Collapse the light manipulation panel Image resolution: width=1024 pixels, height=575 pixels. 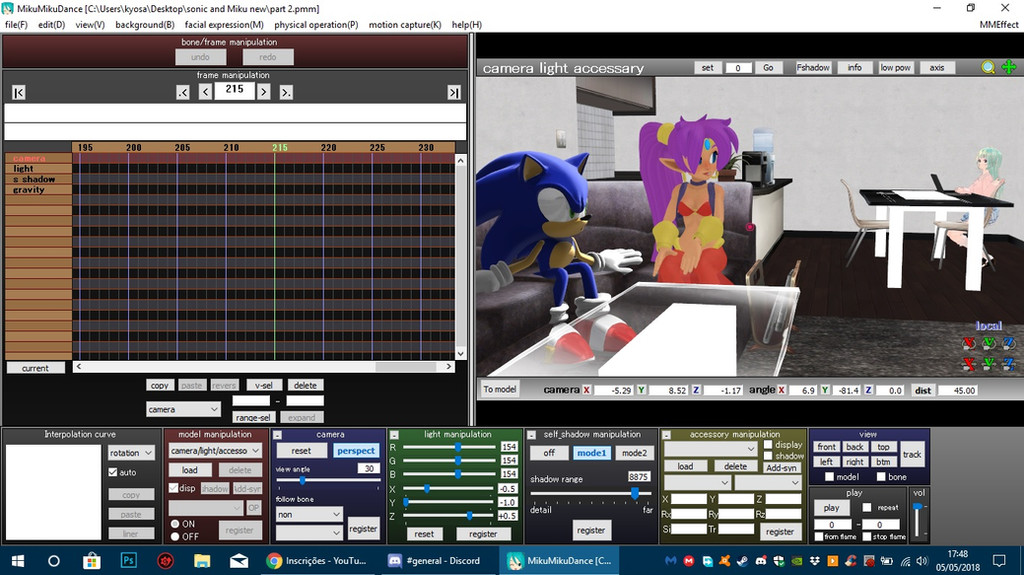click(394, 435)
